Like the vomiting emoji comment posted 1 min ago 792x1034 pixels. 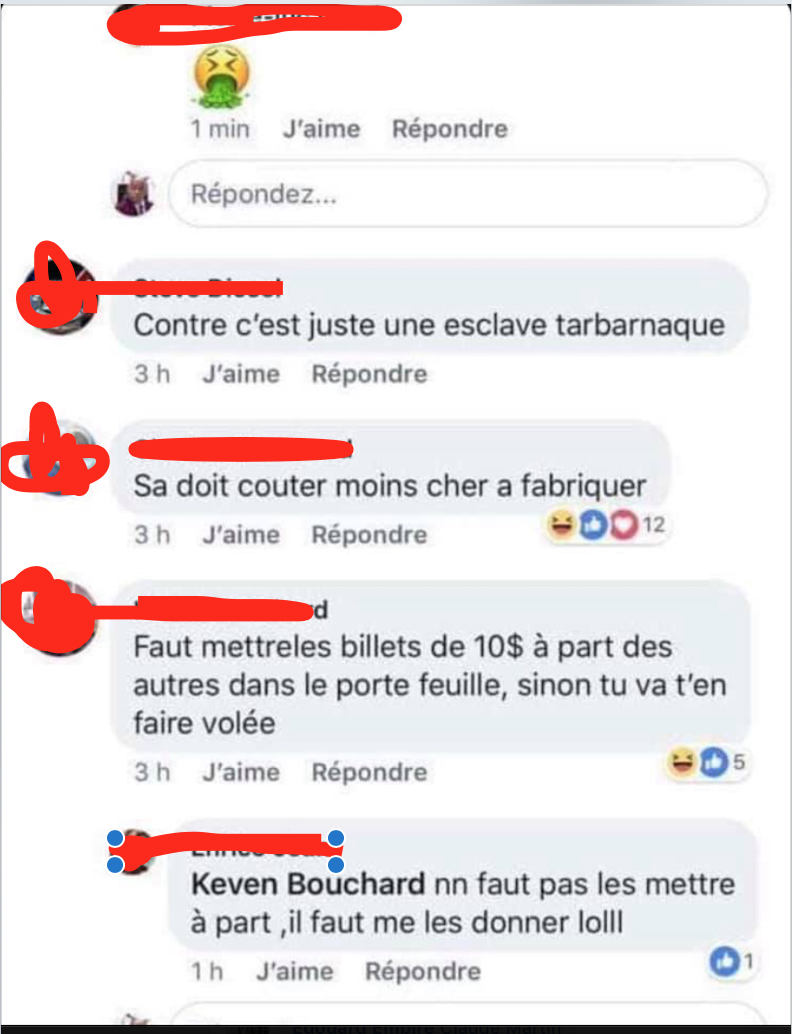322,129
